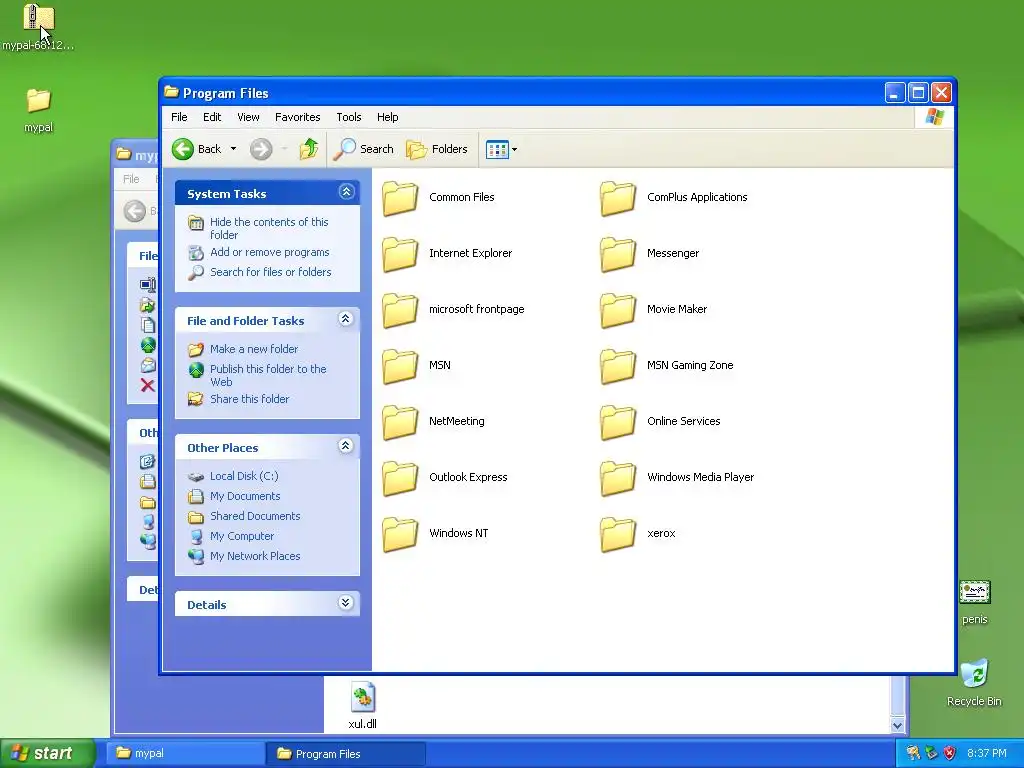1024x768 pixels.
Task: Click the Start button
Action: point(47,753)
